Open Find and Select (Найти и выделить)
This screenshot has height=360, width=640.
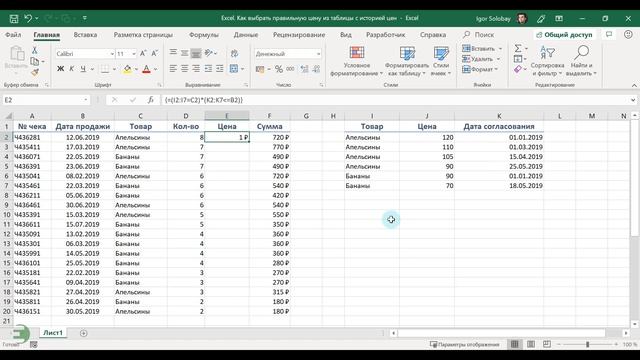581,61
